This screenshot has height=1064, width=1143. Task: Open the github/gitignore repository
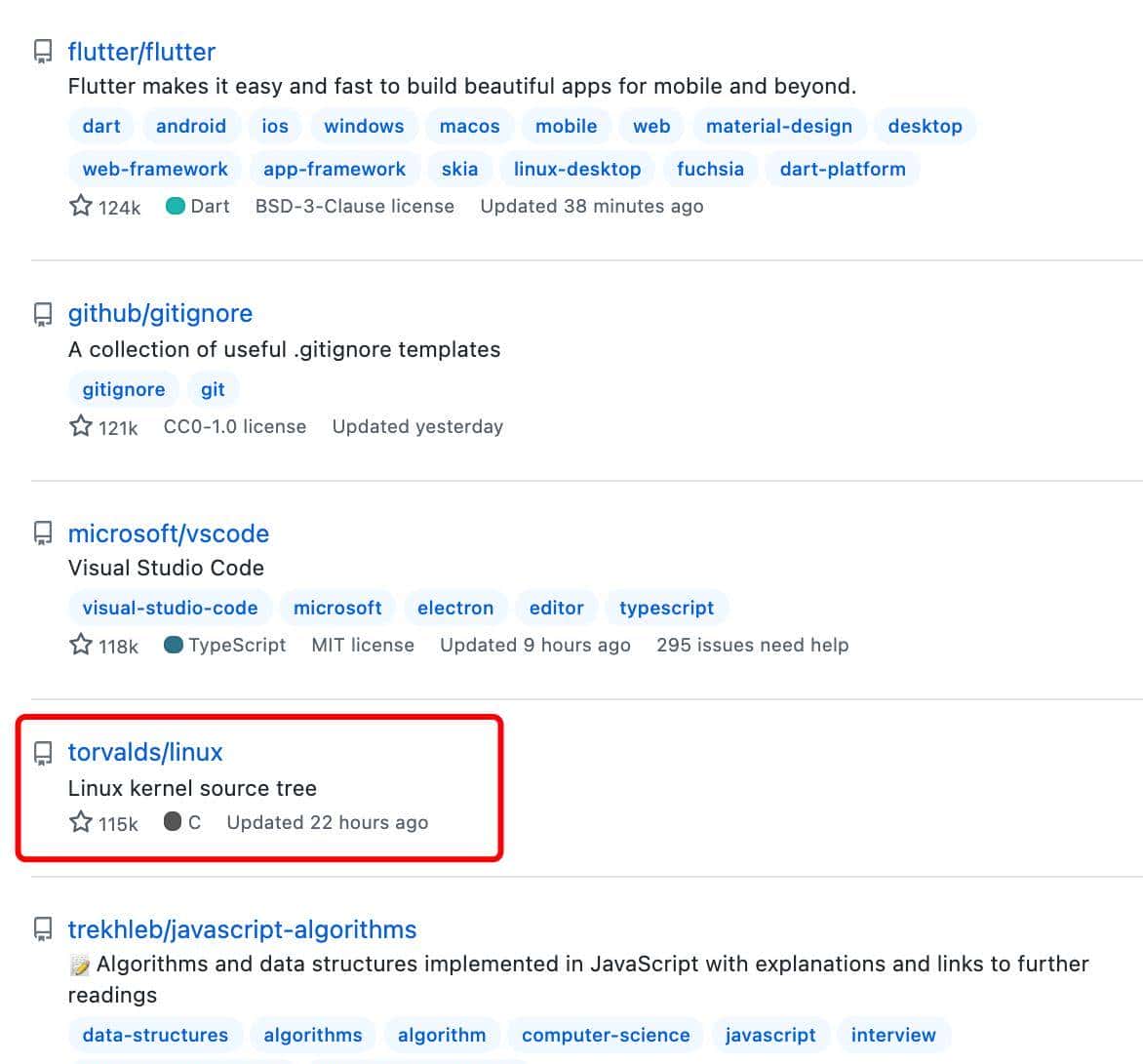coord(160,313)
